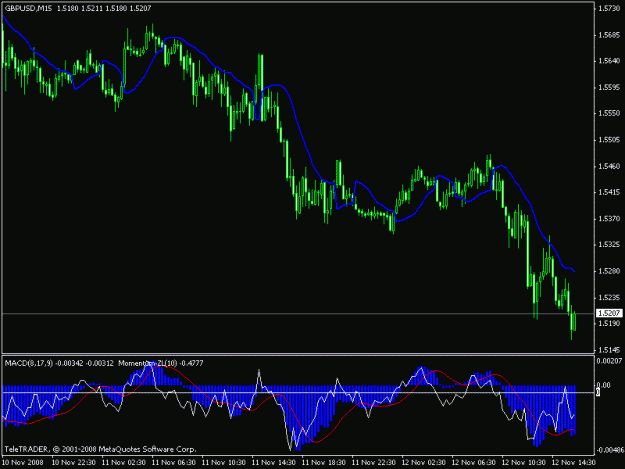Click the current price label 1.5207
This screenshot has width=625, height=469.
(609, 313)
